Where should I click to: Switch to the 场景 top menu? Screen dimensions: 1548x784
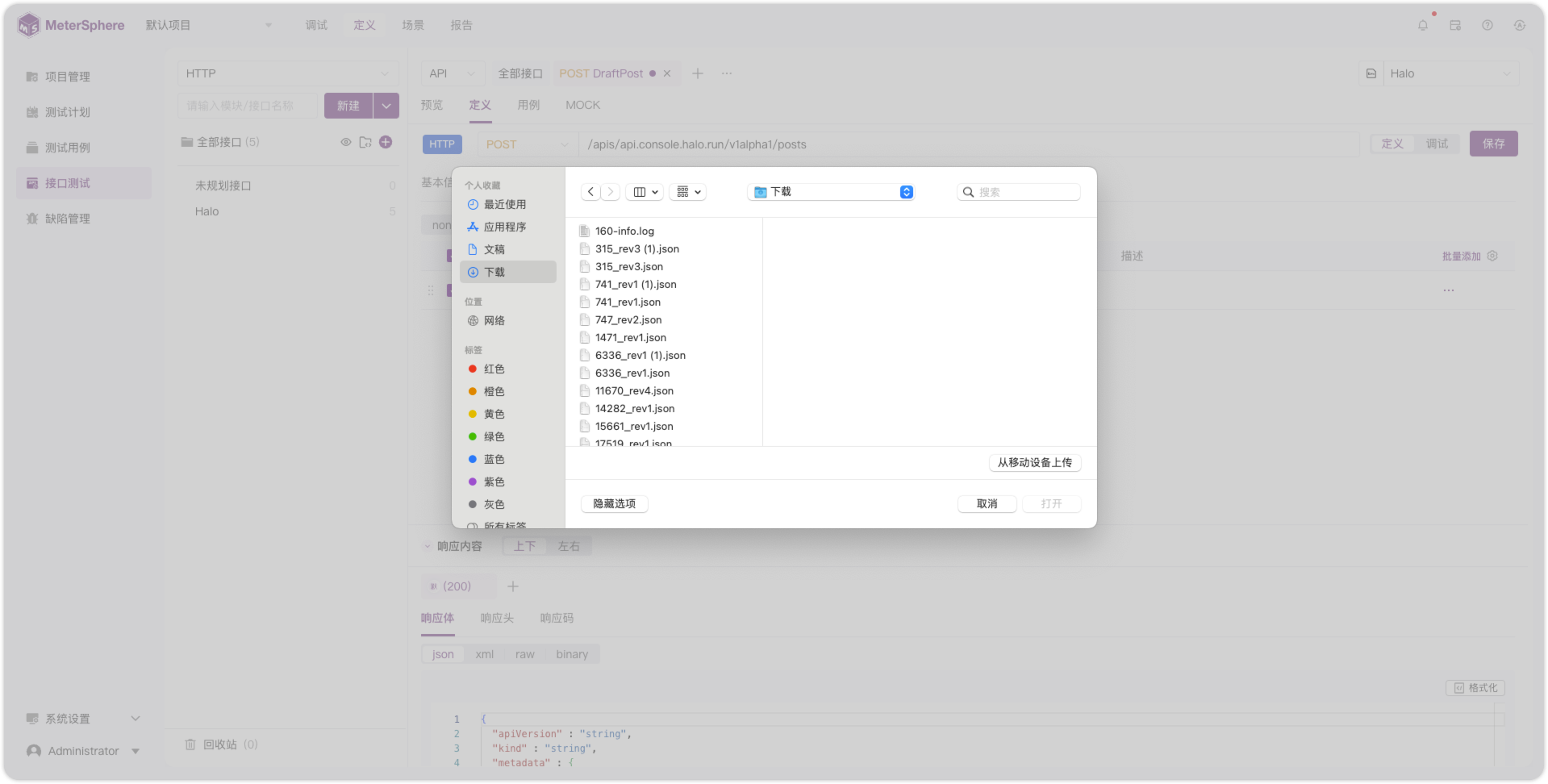413,26
